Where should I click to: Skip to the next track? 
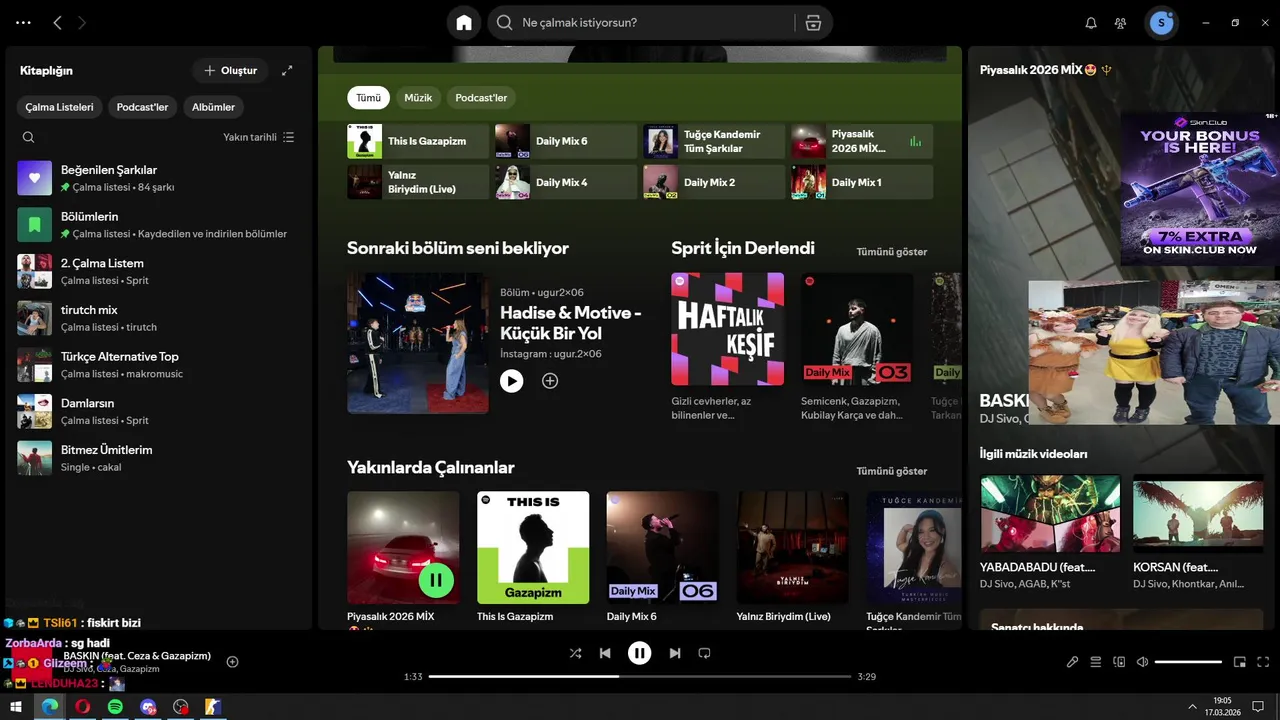pos(675,653)
